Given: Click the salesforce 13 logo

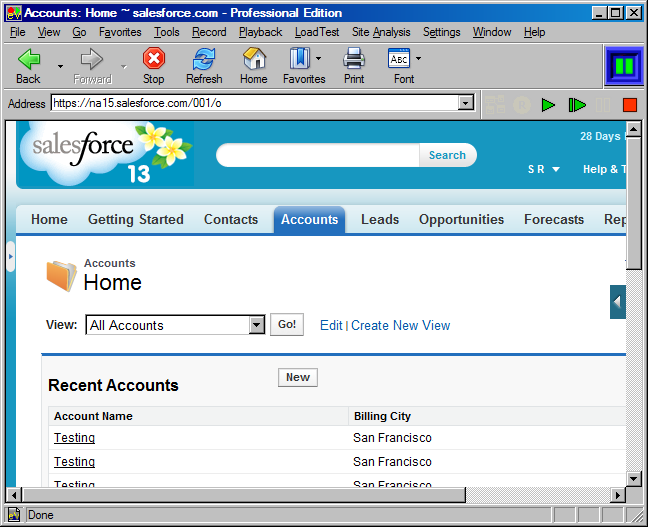Looking at the screenshot, I should 105,154.
